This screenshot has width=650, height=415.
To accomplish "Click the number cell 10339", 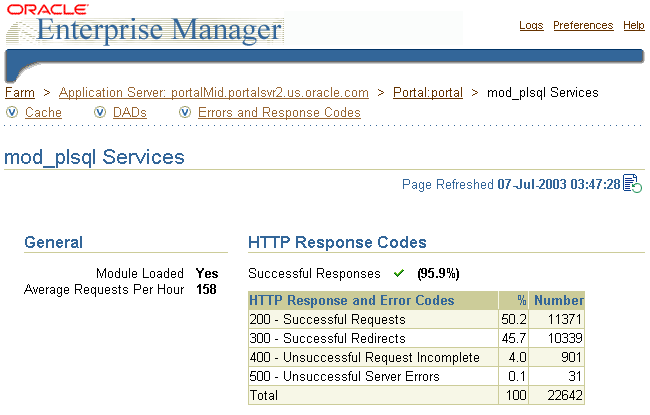I will click(556, 338).
